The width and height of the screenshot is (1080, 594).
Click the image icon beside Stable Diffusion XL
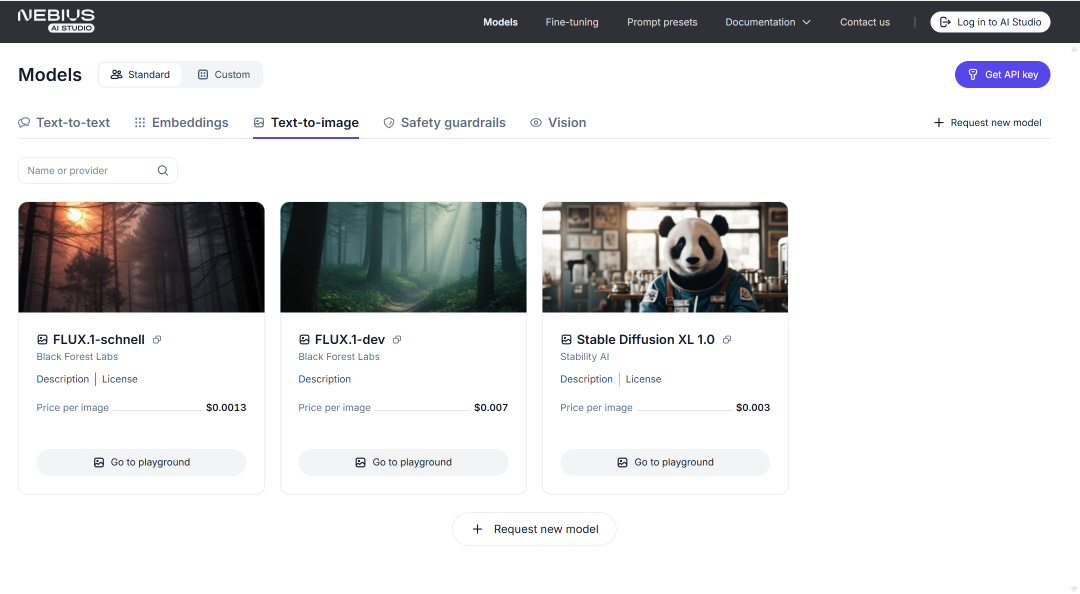[566, 340]
